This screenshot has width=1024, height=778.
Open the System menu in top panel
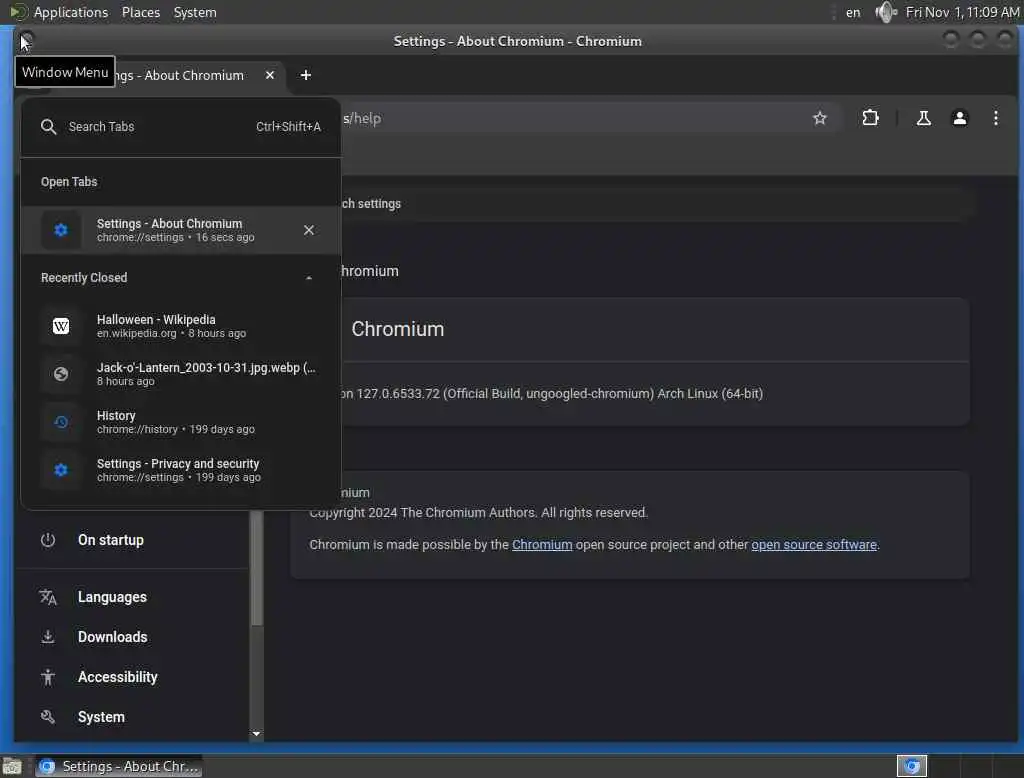coord(195,12)
